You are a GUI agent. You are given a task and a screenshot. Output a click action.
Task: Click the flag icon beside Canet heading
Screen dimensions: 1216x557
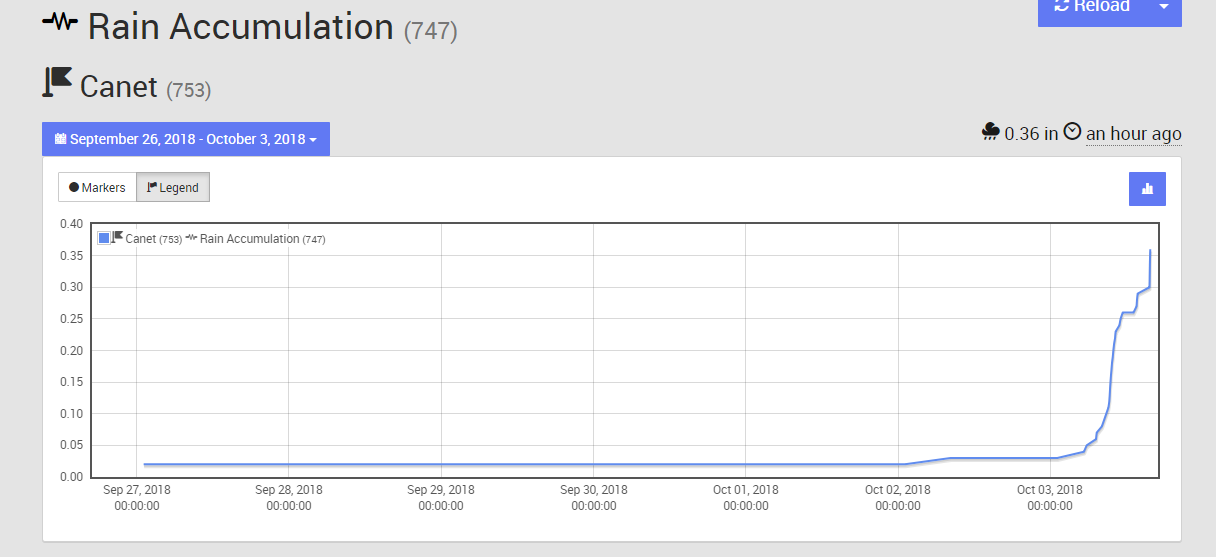57,82
